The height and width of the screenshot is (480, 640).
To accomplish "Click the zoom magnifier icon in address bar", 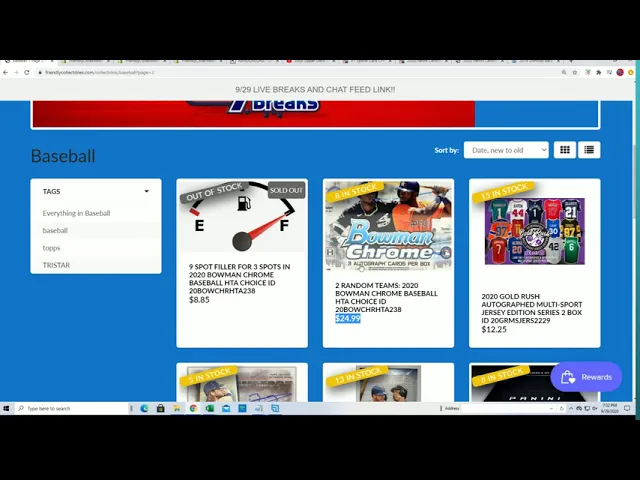I will pos(564,72).
